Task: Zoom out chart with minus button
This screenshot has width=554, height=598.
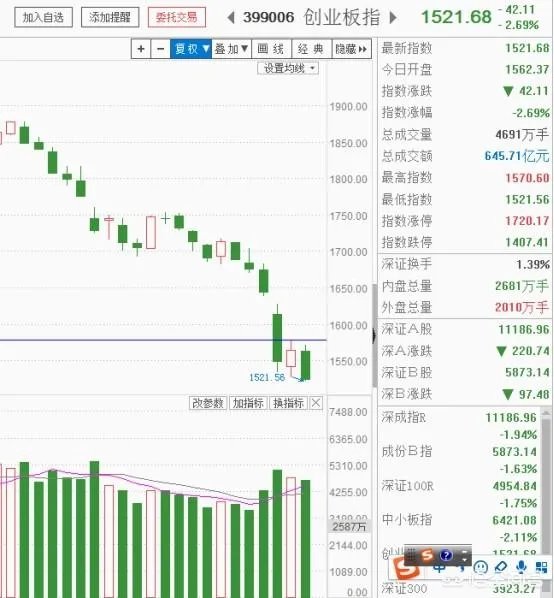Action: coord(161,49)
